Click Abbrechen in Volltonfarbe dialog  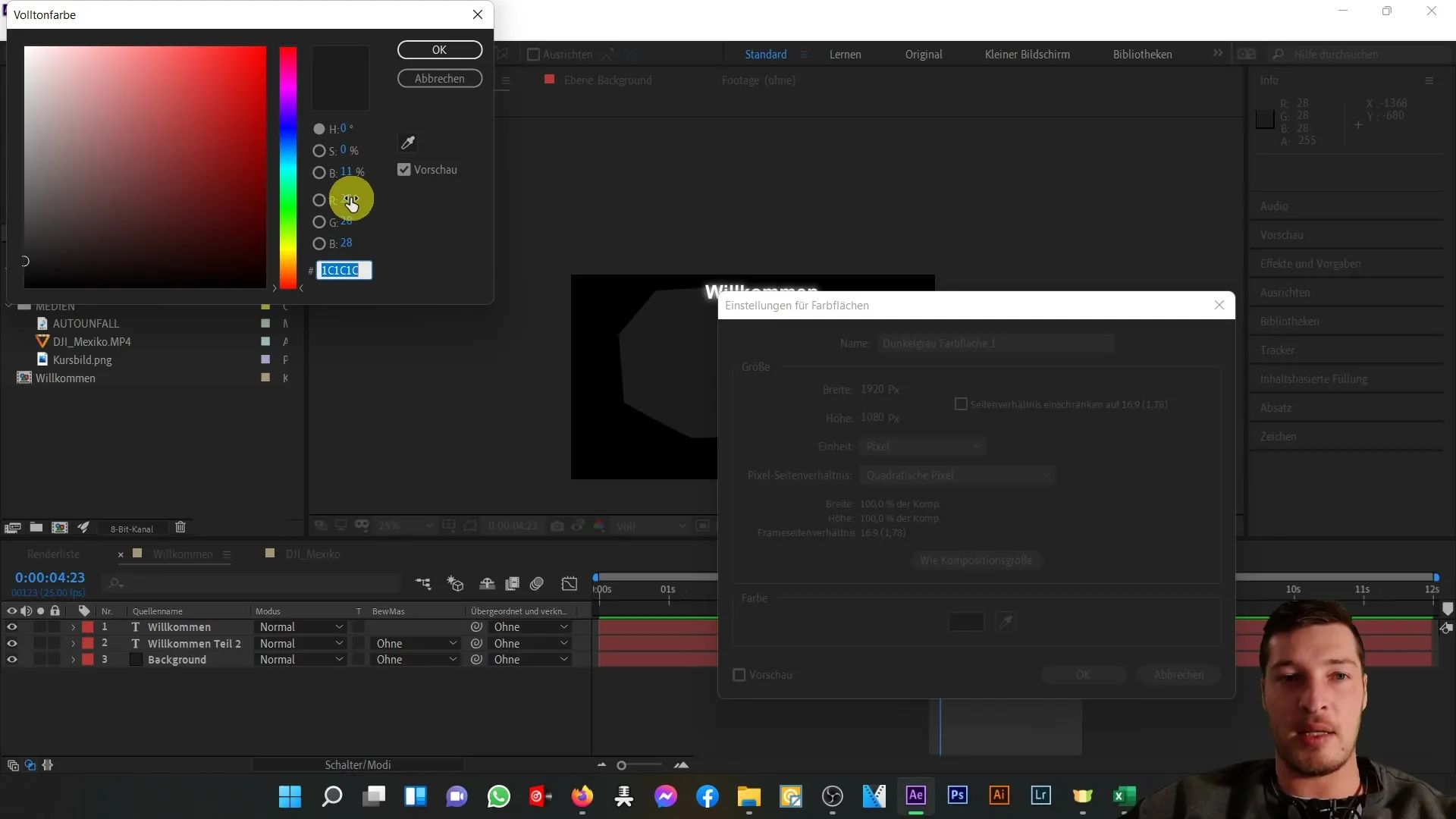pos(438,78)
